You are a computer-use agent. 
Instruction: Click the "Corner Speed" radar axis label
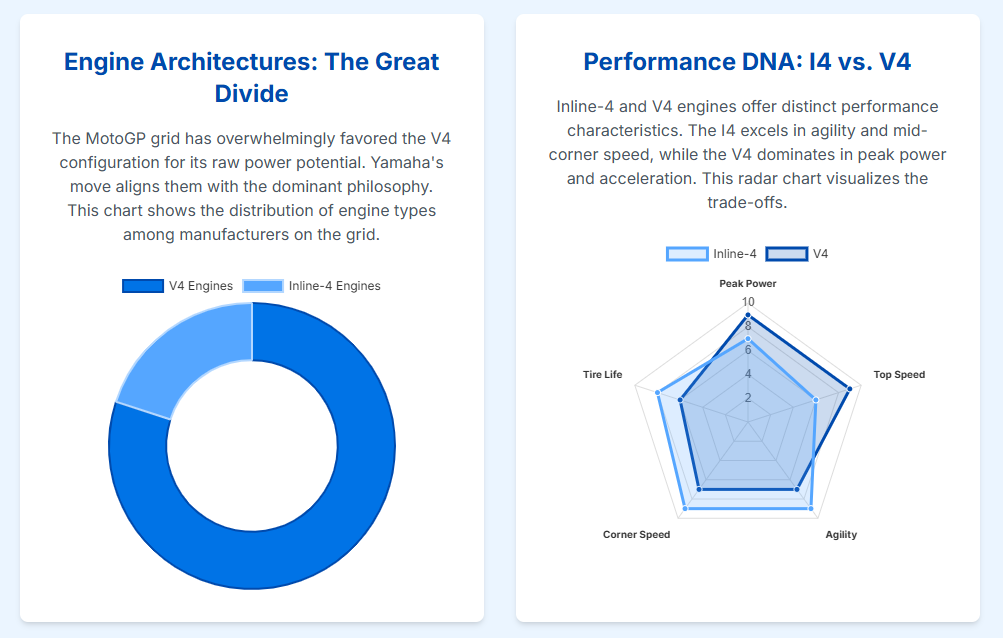[636, 535]
